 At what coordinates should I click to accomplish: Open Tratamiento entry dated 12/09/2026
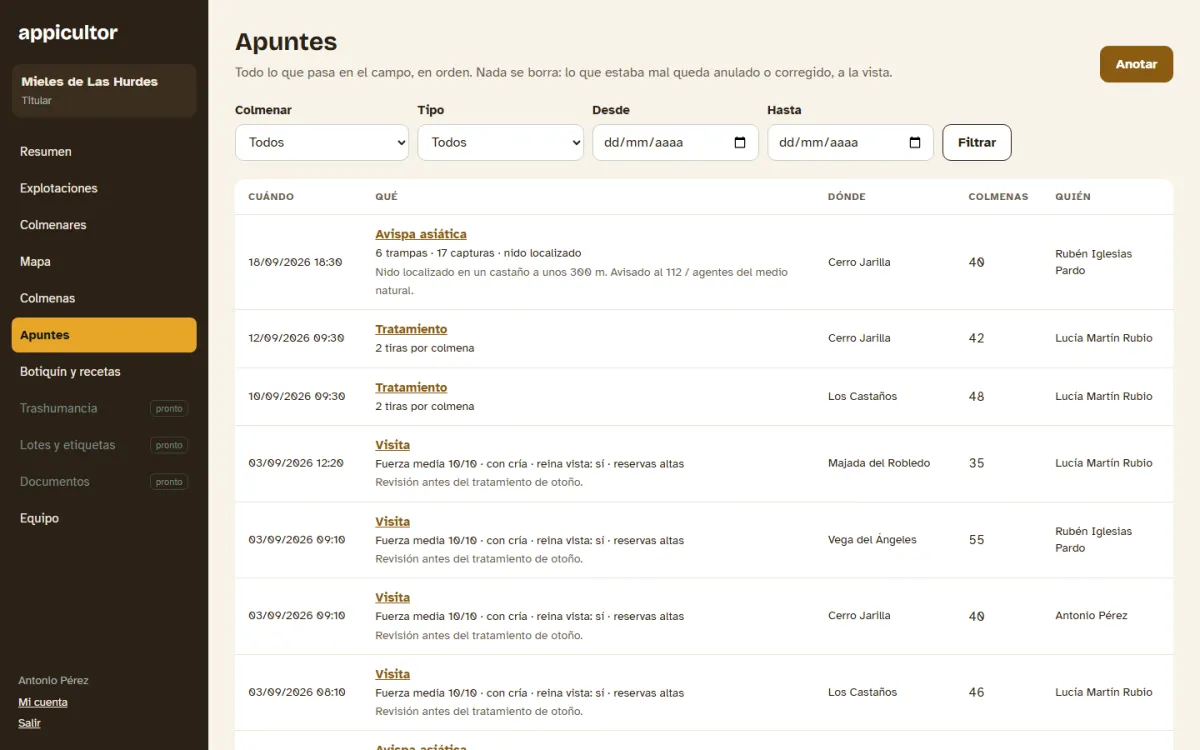[x=411, y=329]
